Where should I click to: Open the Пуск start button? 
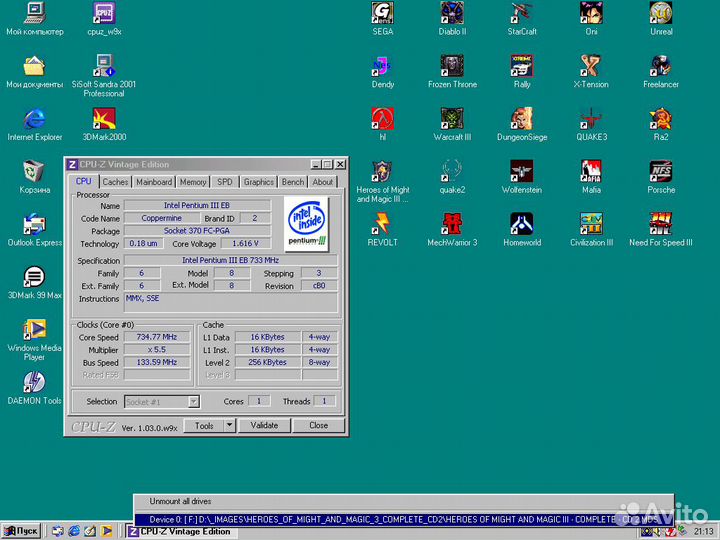[21, 531]
